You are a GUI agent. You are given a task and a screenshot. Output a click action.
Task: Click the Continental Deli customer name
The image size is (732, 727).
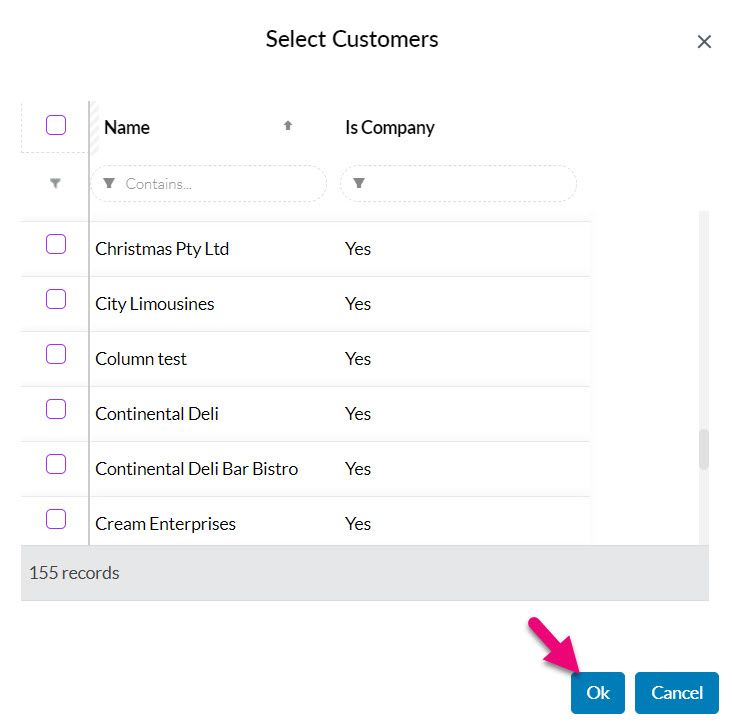(x=157, y=414)
